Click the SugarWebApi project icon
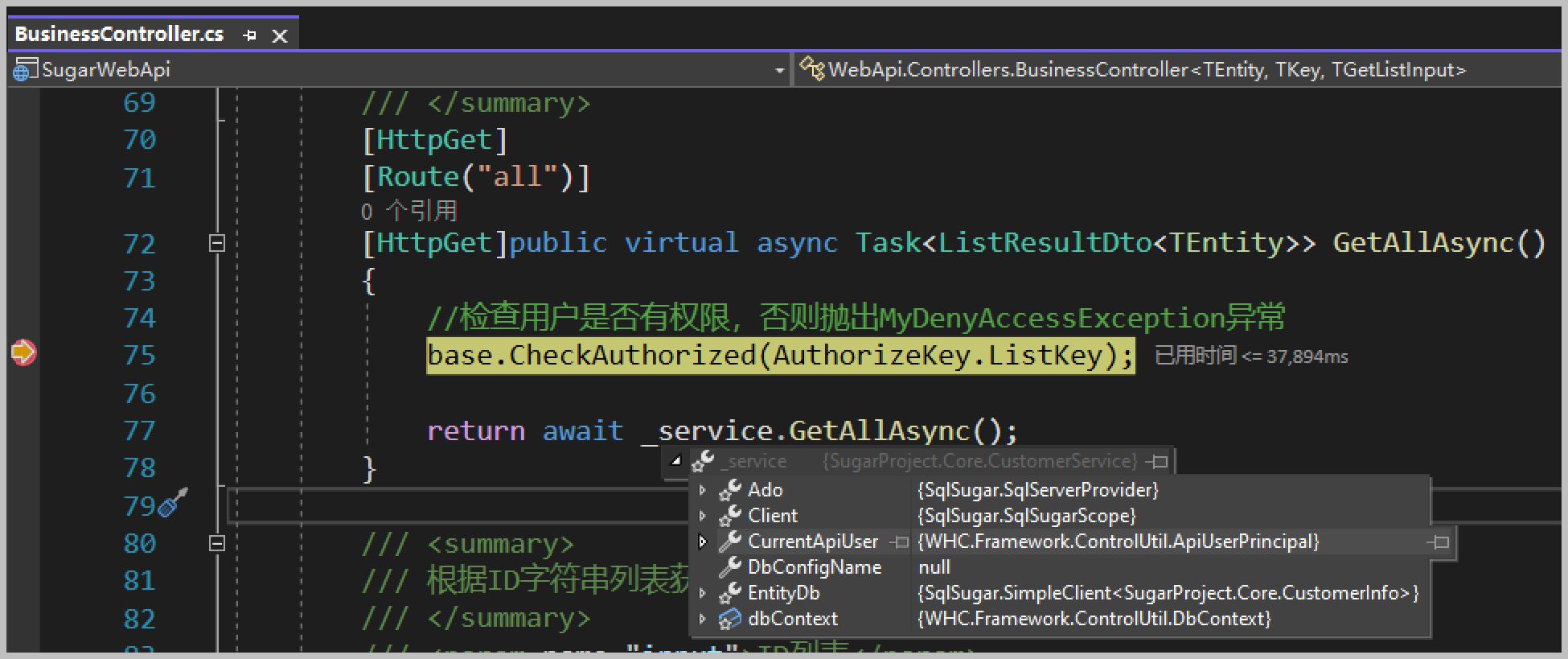This screenshot has height=659, width=1568. tap(25, 70)
